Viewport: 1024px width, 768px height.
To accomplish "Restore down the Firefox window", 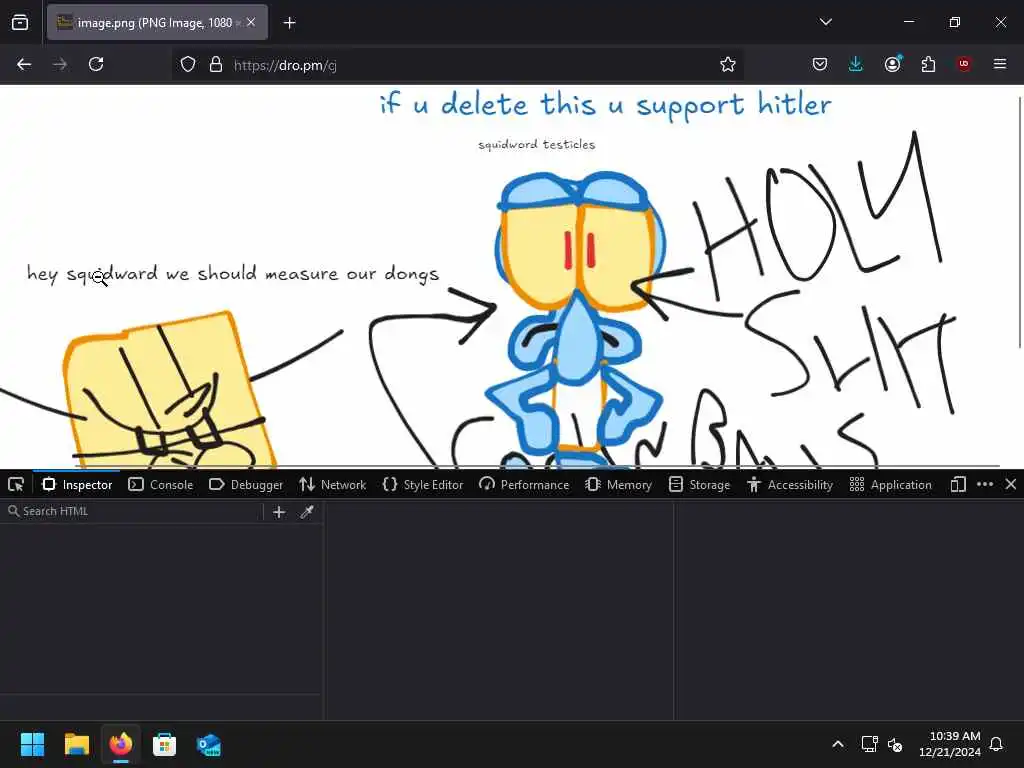I will (955, 22).
